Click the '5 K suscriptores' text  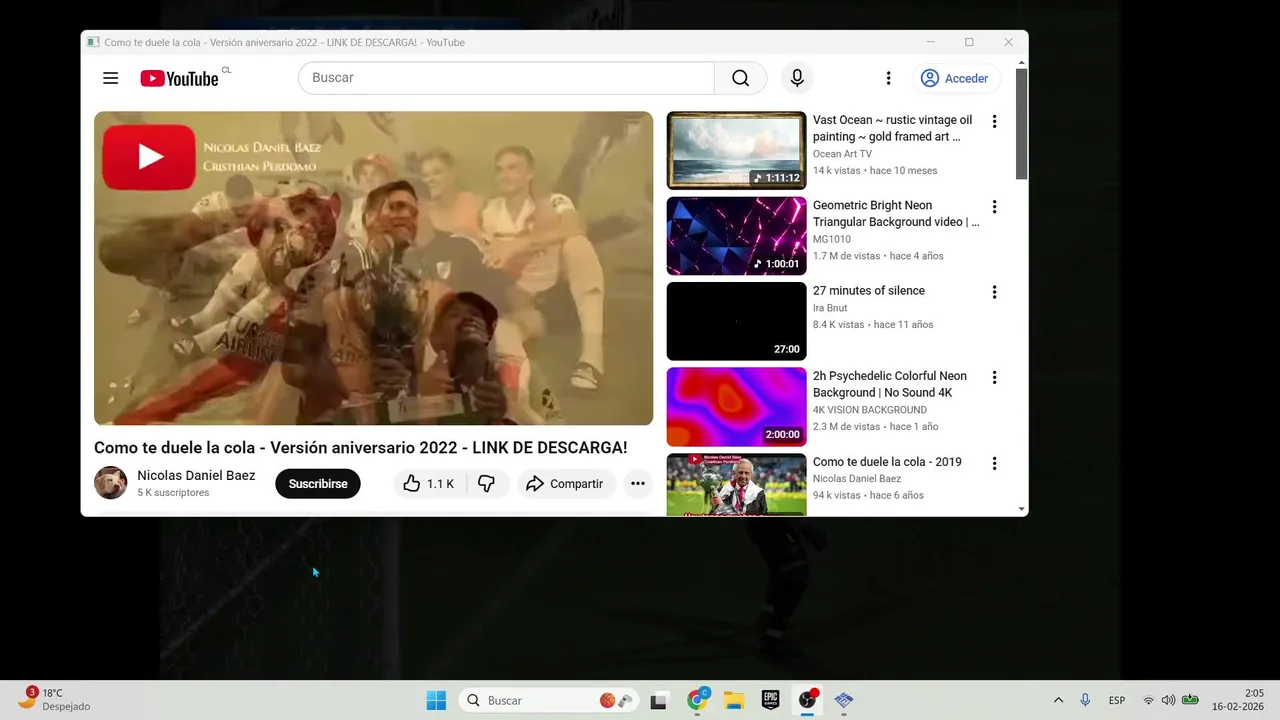point(173,493)
